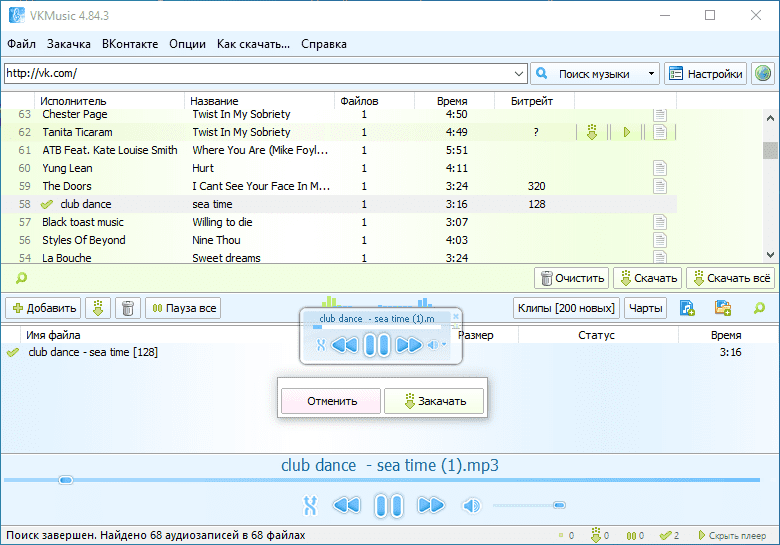Sort by the Битрейт column header
Viewport: 780px width, 545px height.
click(534, 101)
